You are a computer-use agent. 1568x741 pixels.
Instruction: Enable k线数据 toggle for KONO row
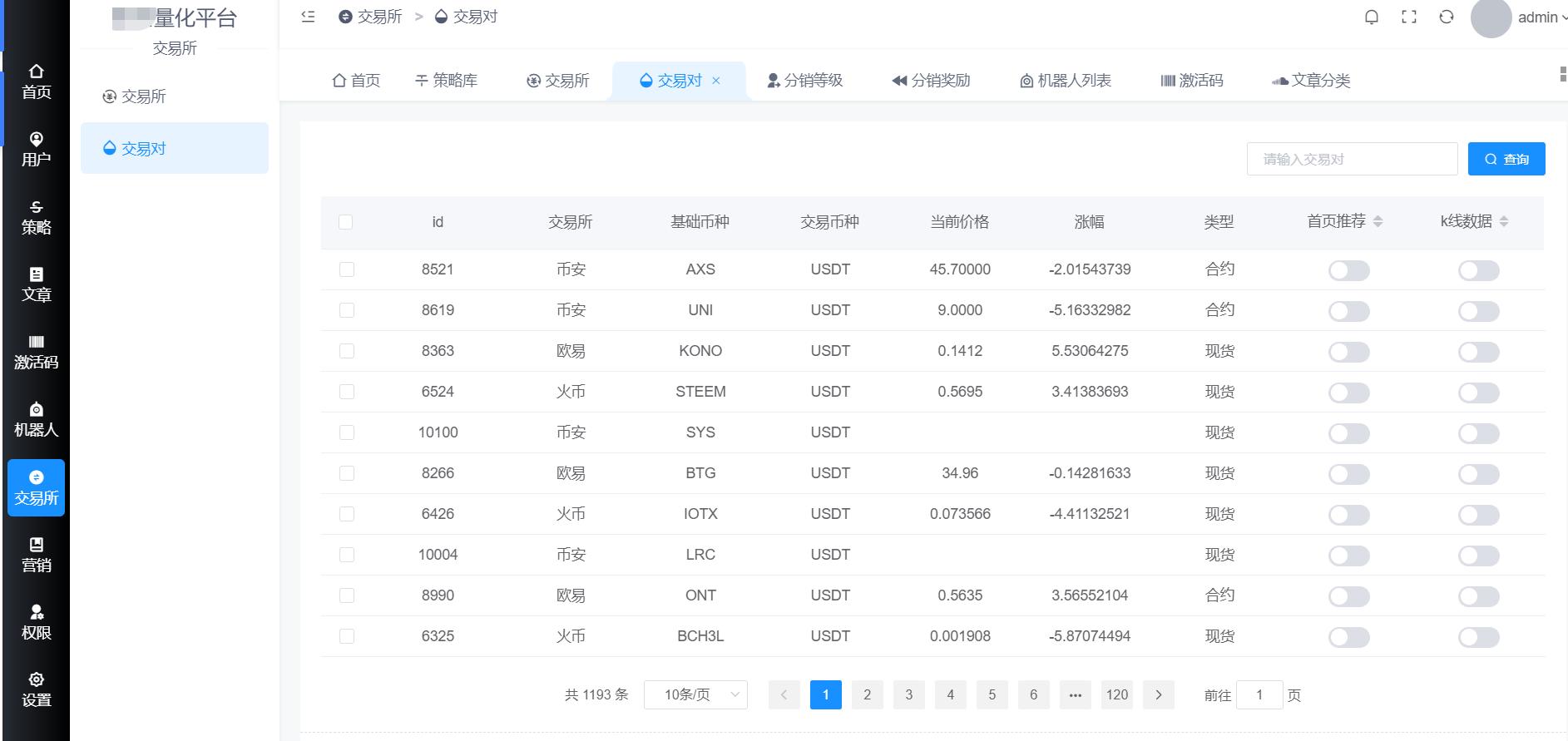[1478, 352]
